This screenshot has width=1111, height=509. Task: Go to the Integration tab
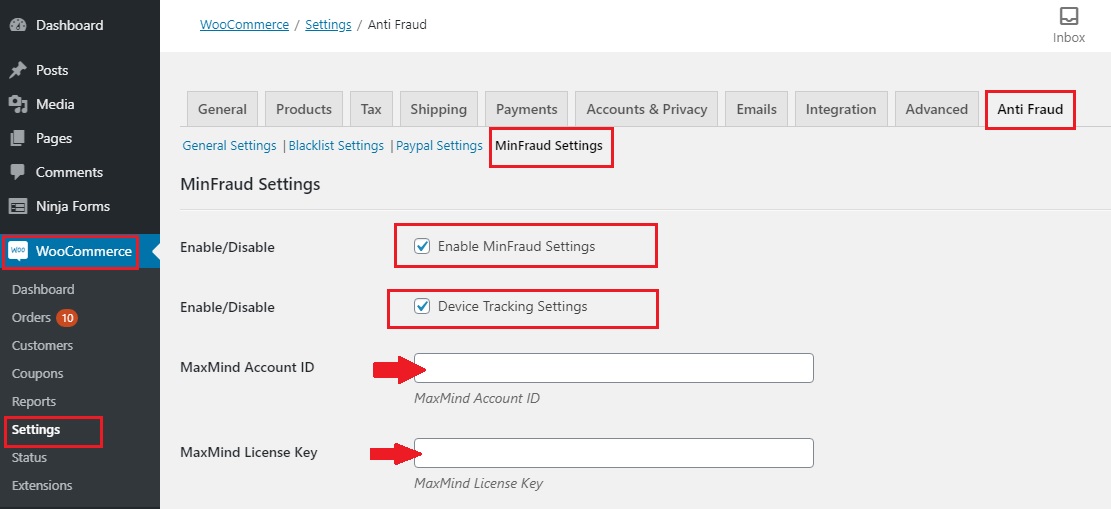pos(841,109)
